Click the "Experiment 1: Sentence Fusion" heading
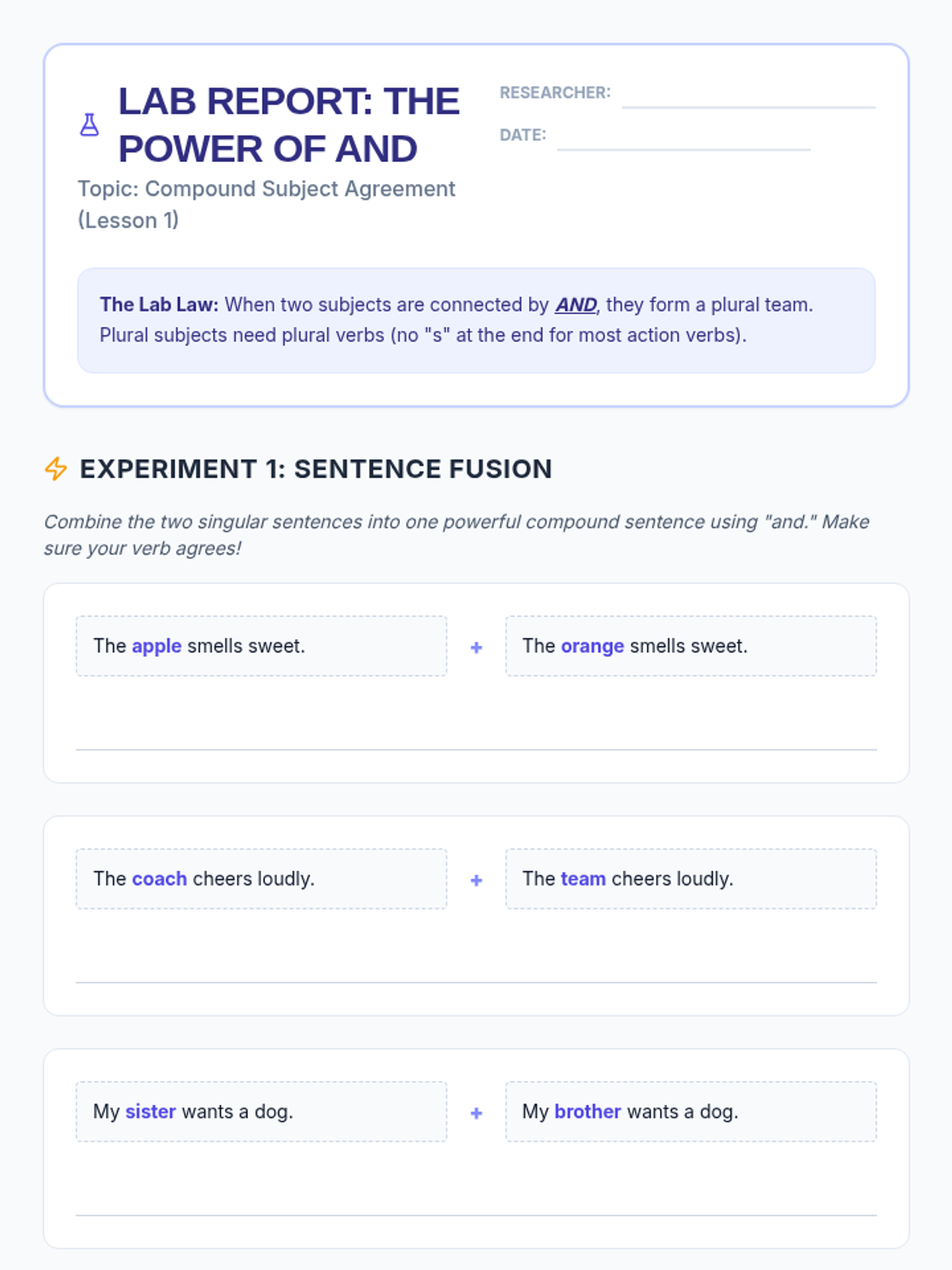 point(316,469)
